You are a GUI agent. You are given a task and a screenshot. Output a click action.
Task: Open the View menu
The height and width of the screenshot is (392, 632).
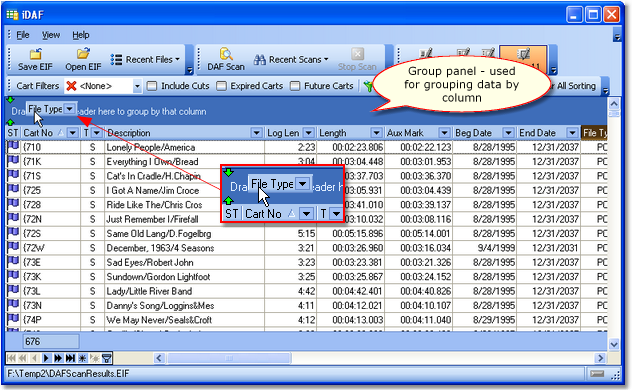pyautogui.click(x=51, y=35)
